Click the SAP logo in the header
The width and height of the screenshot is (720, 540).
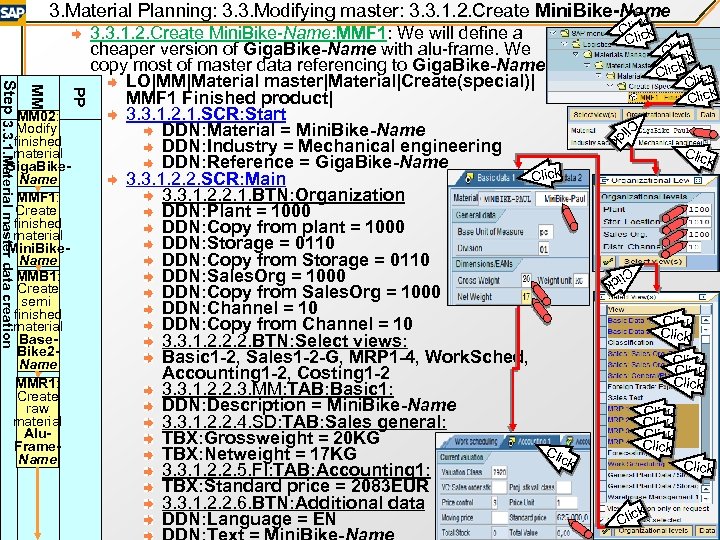[x=10, y=12]
